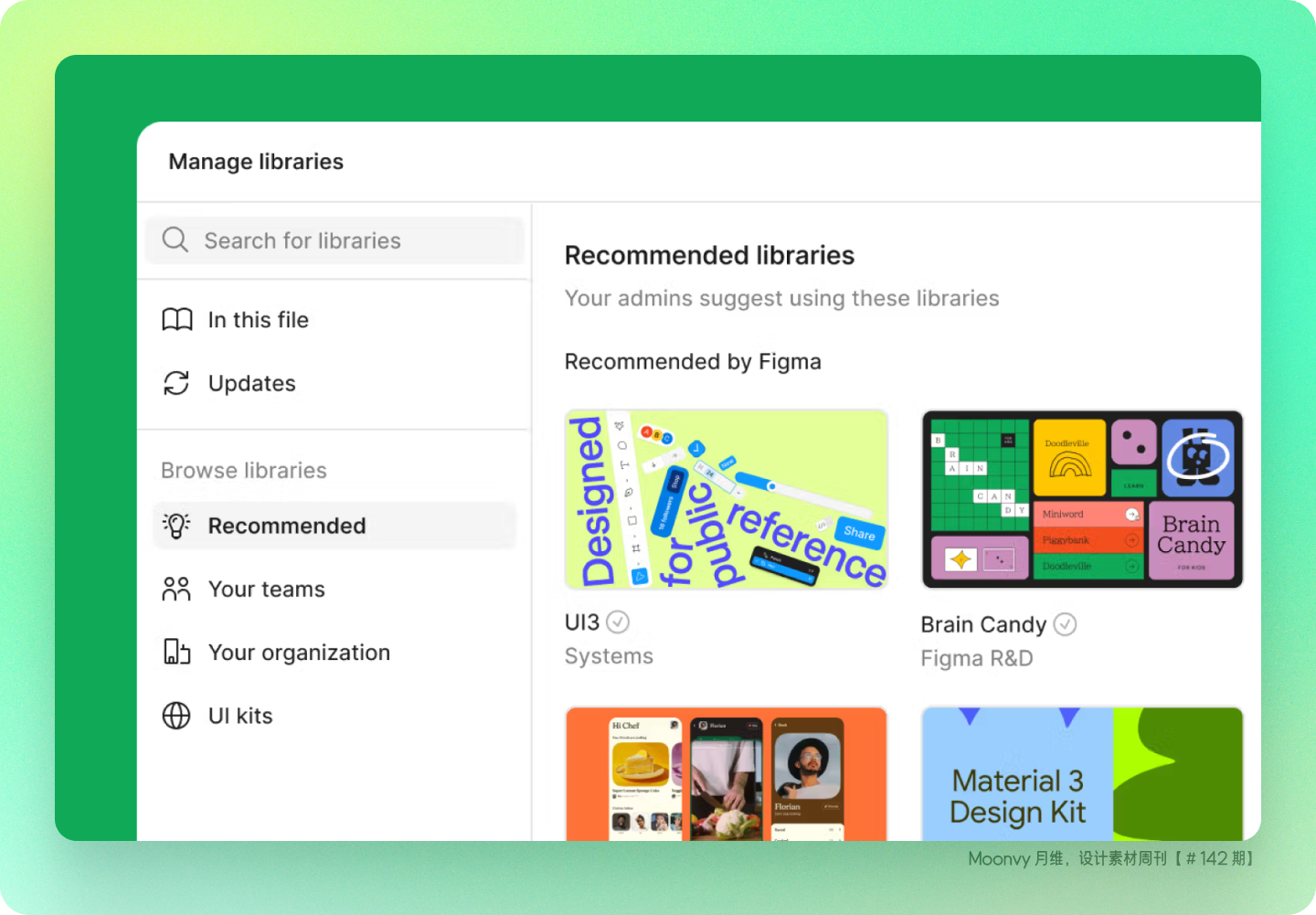Open the Material 3 Design Kit thumbnail
This screenshot has width=1316, height=915.
coord(1083,773)
